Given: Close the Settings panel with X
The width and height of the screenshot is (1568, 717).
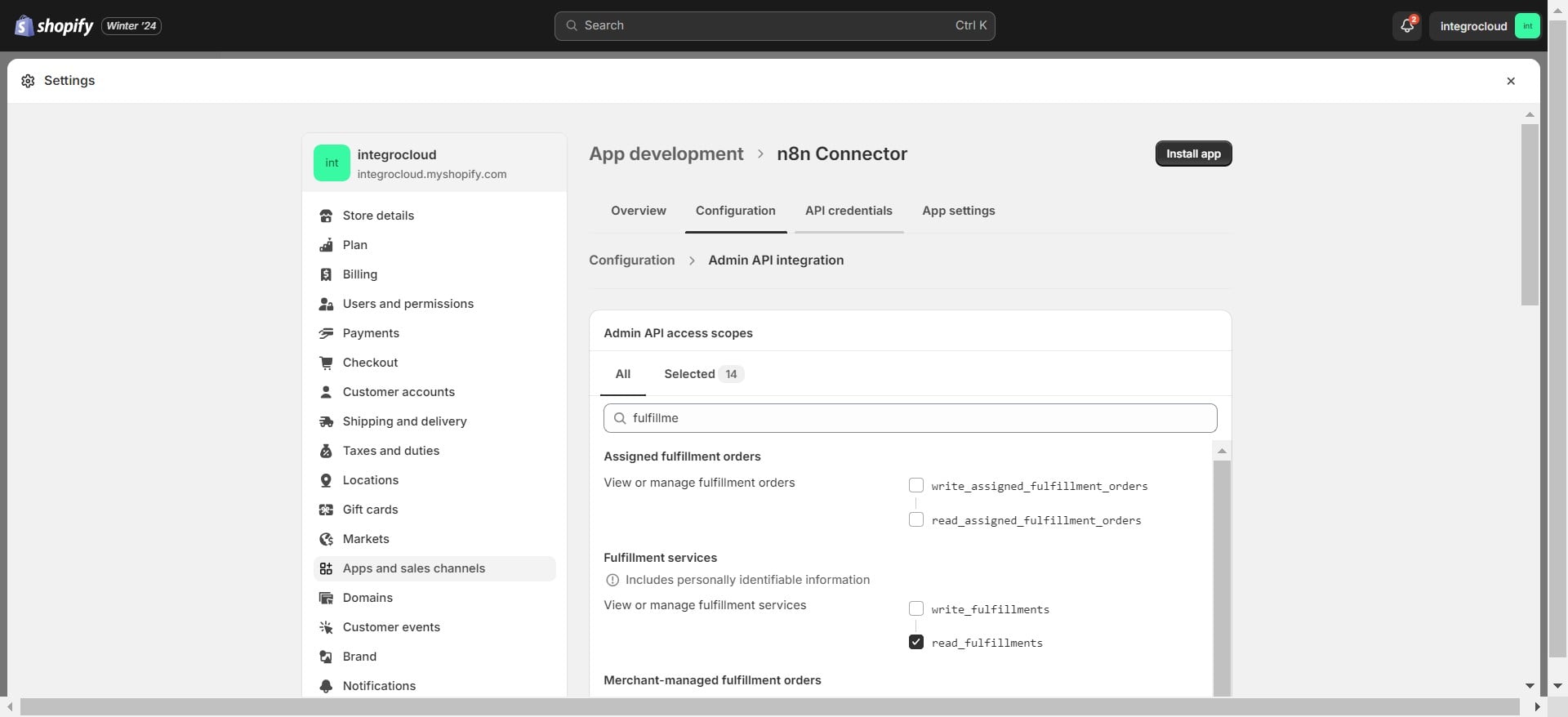Looking at the screenshot, I should [x=1511, y=81].
